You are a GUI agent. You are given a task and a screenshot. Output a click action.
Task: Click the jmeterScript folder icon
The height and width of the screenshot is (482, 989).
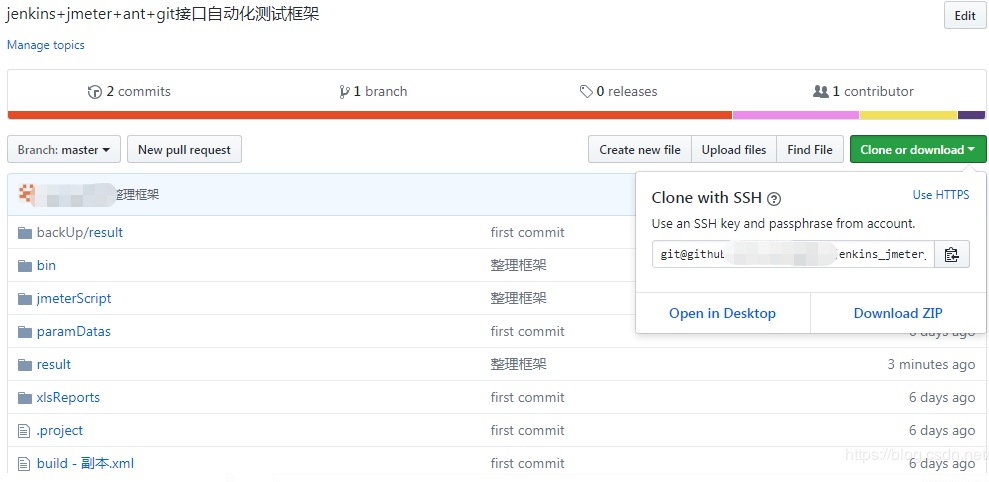tap(25, 298)
